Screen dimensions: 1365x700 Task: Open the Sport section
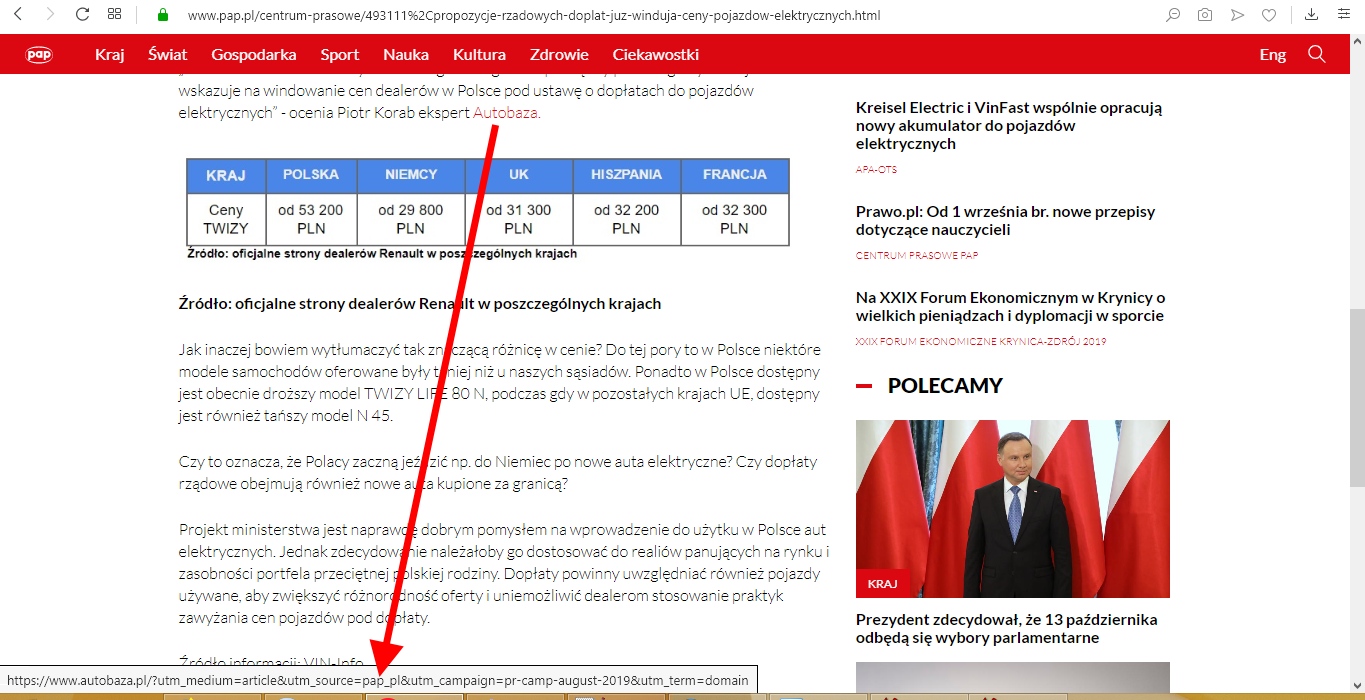(340, 55)
